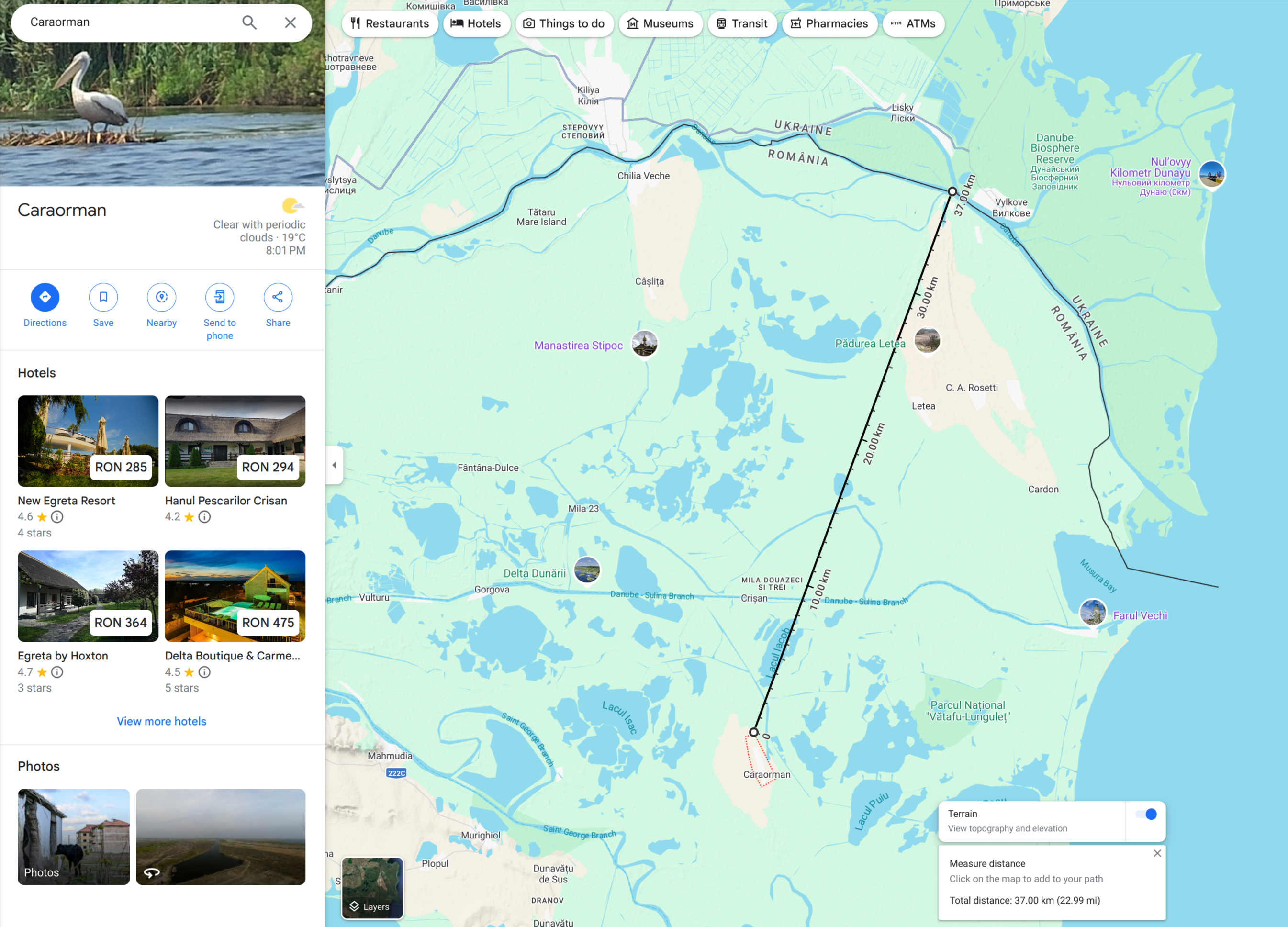Click the Share icon button
This screenshot has height=927, width=1288.
click(278, 297)
